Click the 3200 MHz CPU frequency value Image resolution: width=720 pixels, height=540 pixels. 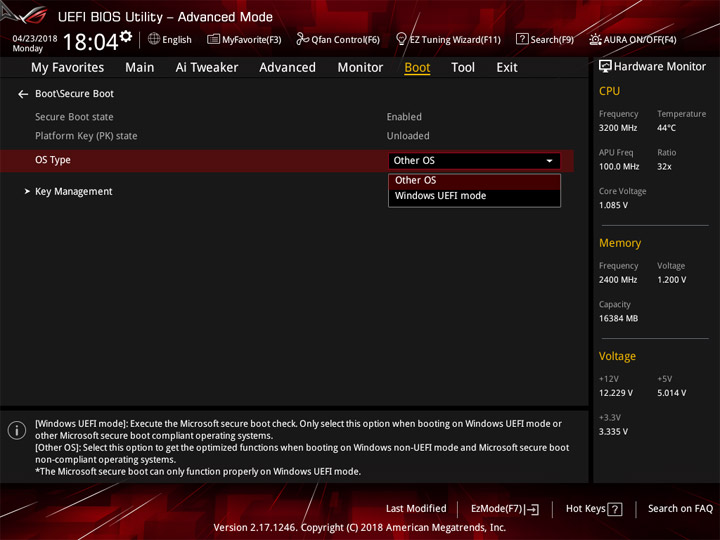point(618,128)
